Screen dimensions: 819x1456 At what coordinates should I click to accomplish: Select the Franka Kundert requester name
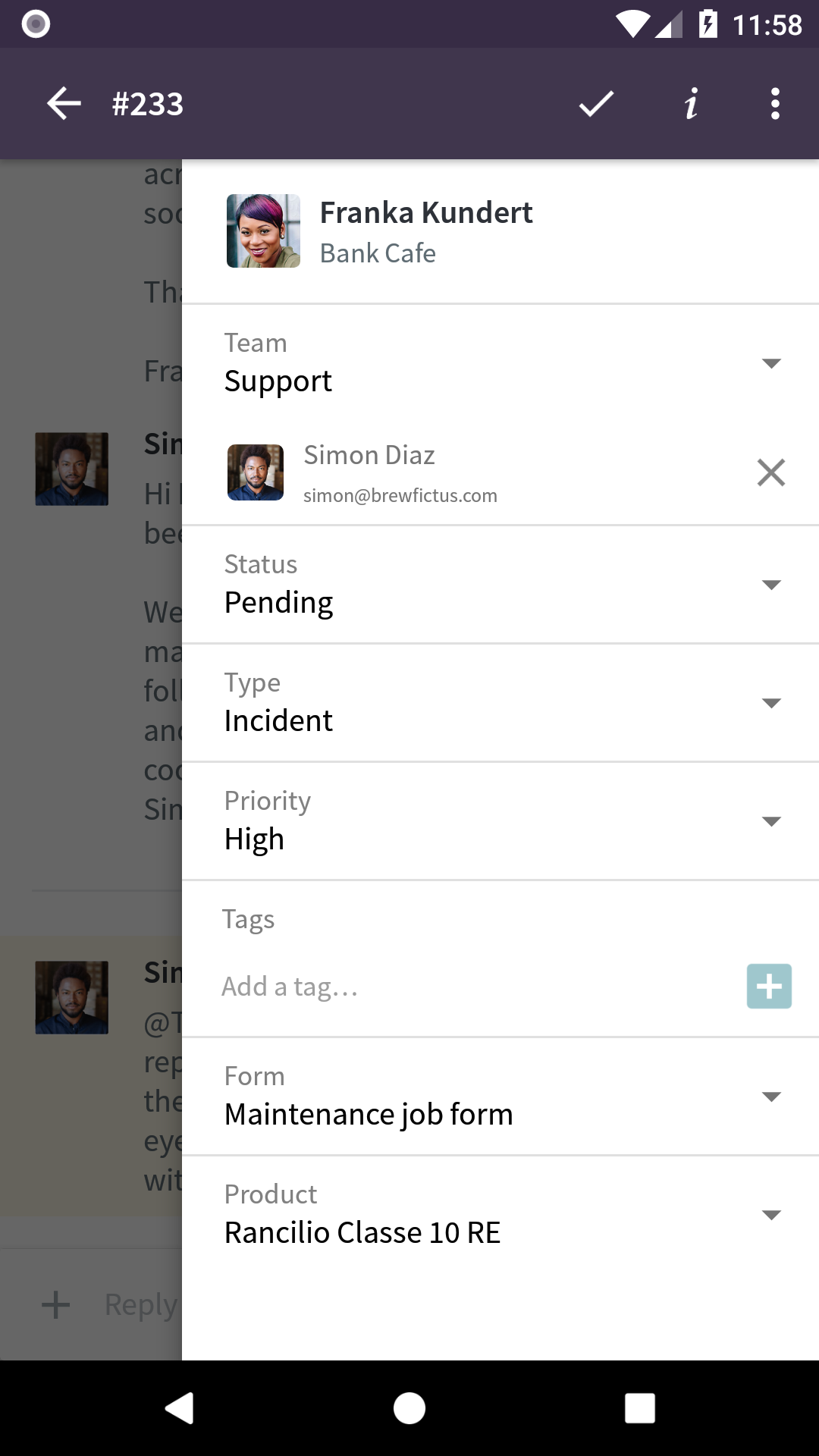(x=426, y=213)
